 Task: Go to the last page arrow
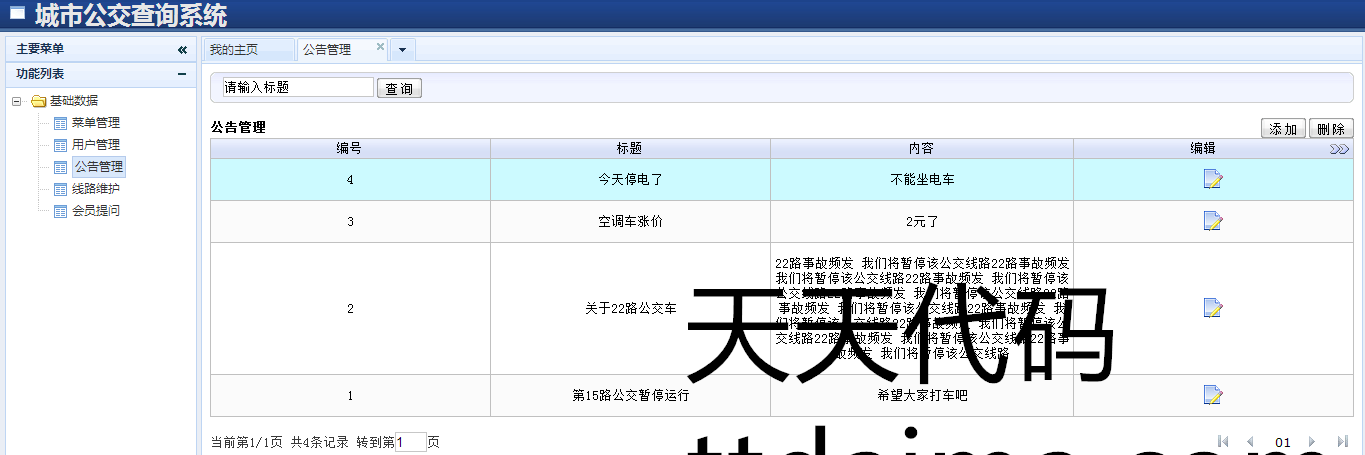[x=1343, y=442]
